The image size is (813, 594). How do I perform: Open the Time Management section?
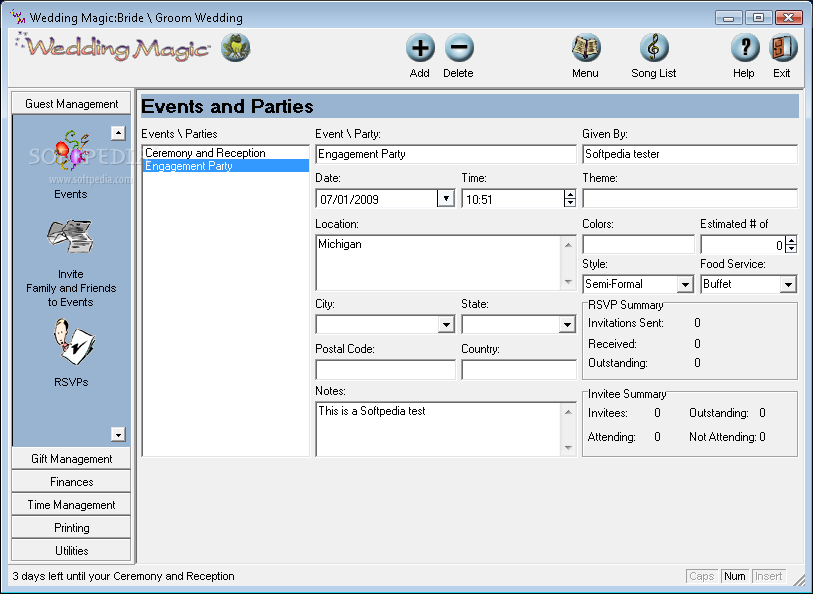click(72, 505)
